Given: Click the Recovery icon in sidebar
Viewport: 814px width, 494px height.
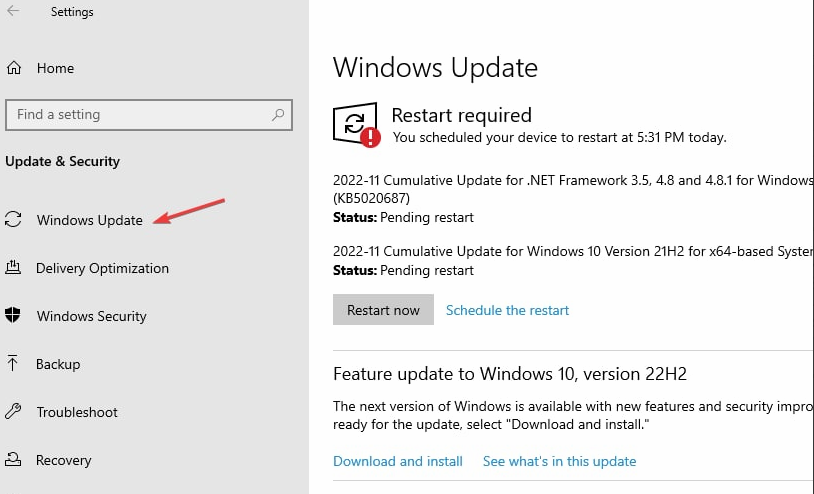Looking at the screenshot, I should coord(14,460).
